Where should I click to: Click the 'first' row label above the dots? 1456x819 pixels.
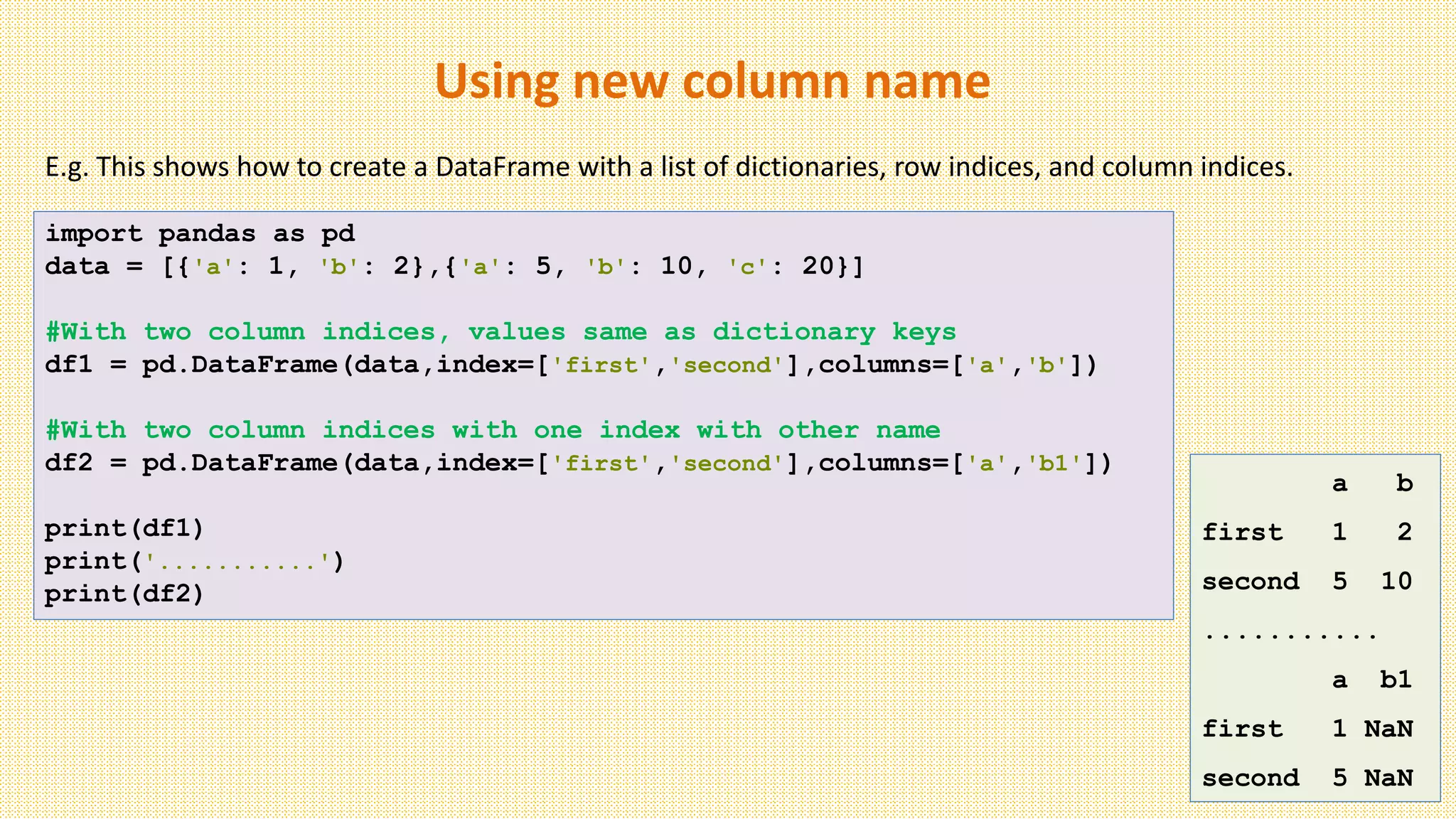pyautogui.click(x=1243, y=532)
